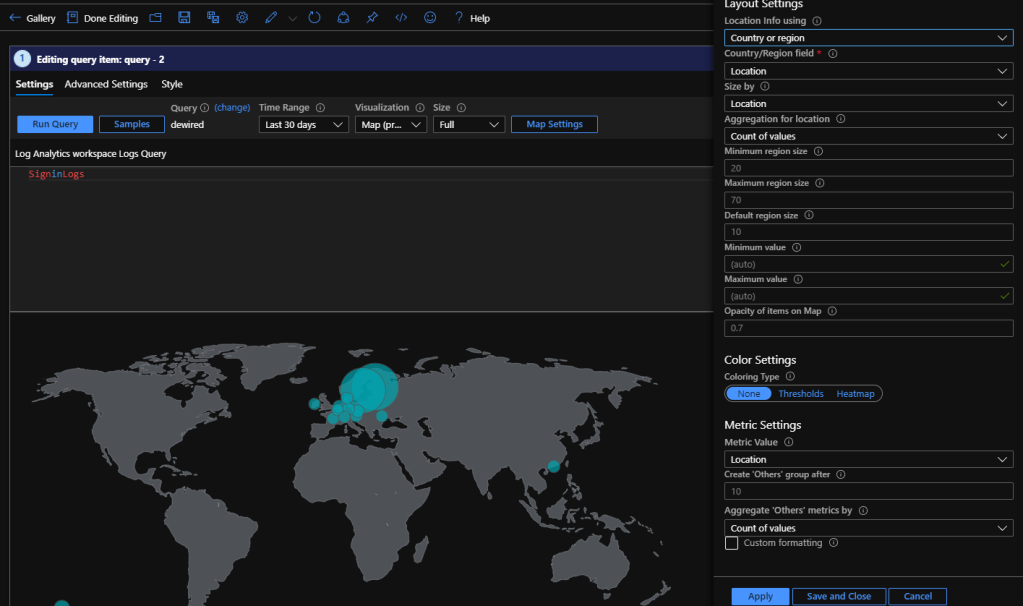
Task: Click the feedback smiley face icon
Action: [430, 18]
